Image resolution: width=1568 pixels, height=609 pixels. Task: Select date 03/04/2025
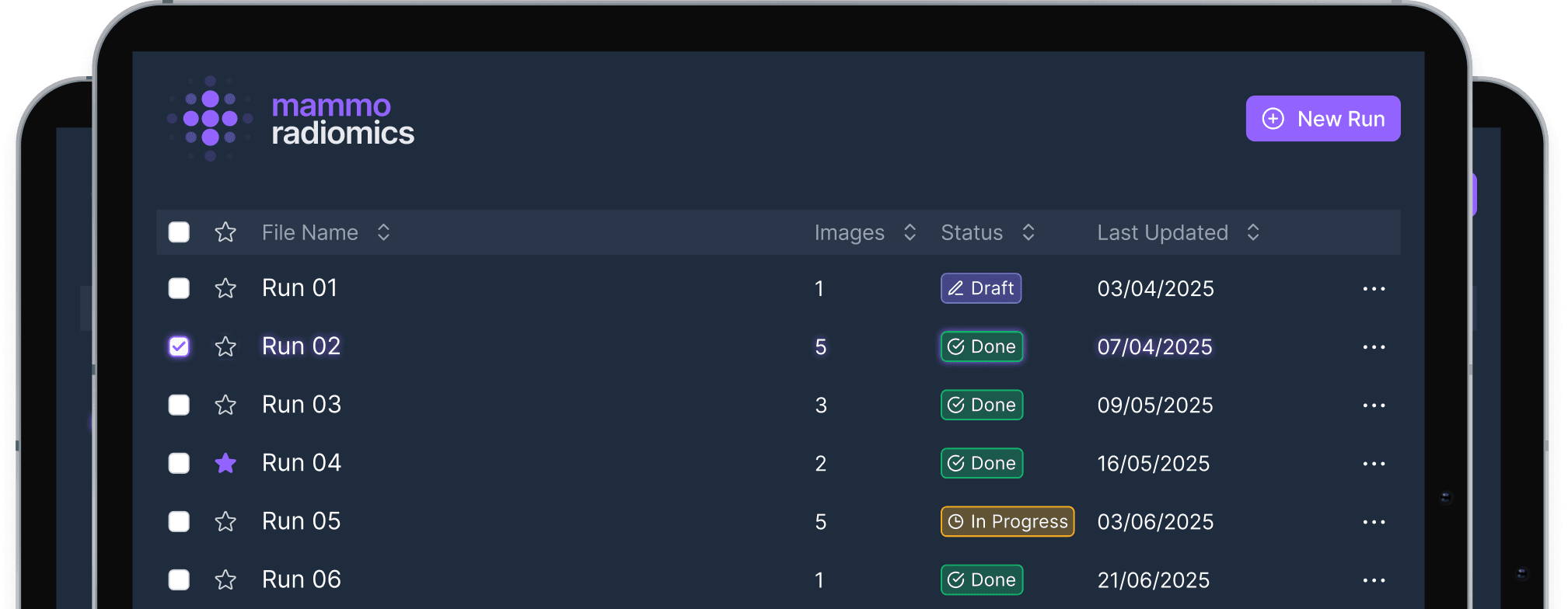tap(1156, 289)
